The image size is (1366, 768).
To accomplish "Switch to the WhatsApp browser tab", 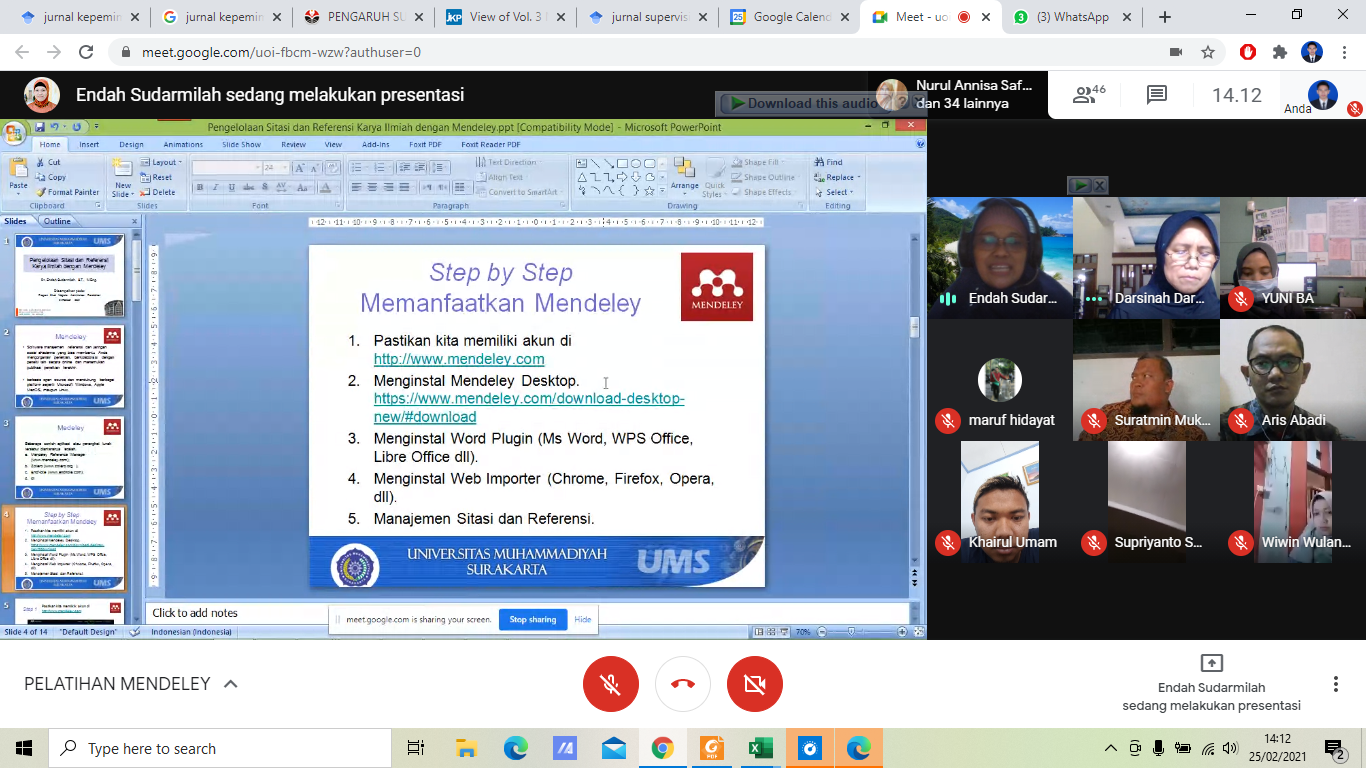I will [x=1073, y=17].
